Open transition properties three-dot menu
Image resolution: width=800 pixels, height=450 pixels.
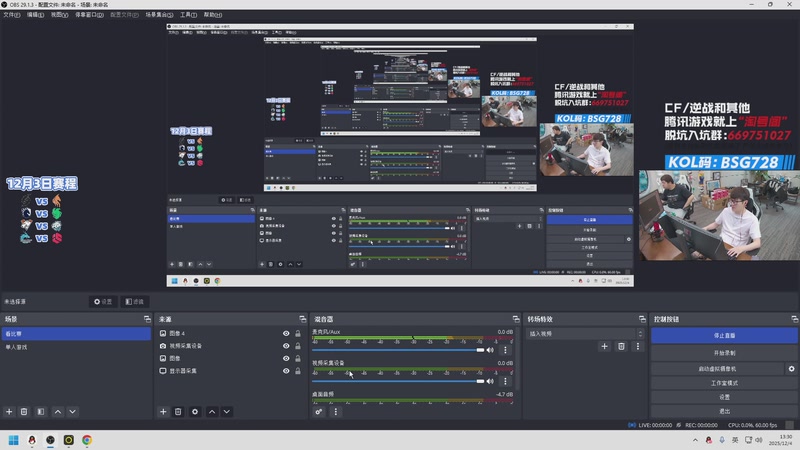(638, 346)
